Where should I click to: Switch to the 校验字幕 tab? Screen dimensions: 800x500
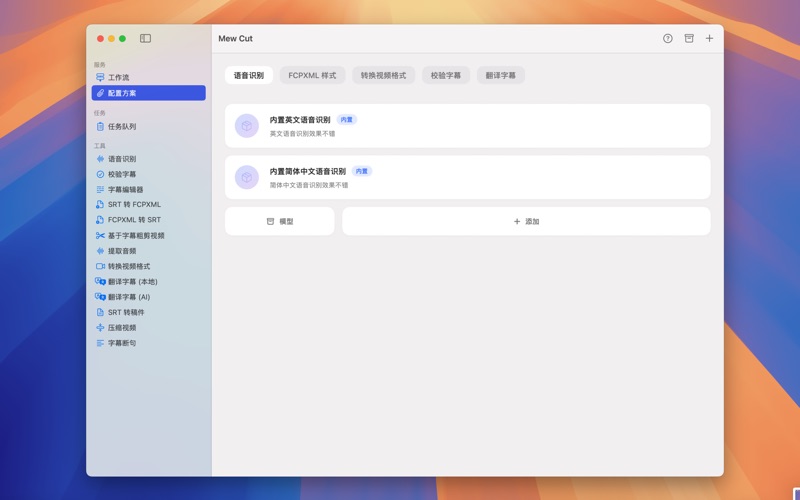pos(446,75)
